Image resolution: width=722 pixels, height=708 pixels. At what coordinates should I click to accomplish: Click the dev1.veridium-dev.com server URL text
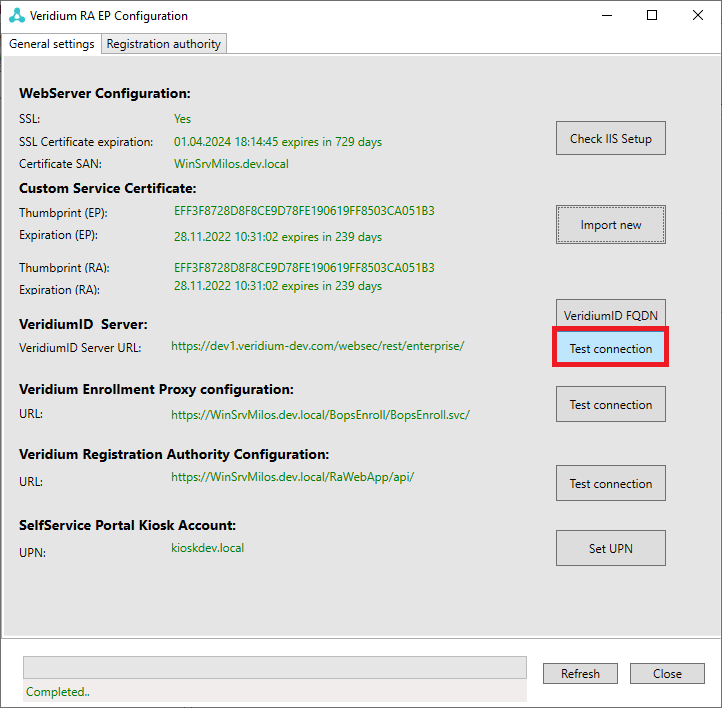(317, 346)
